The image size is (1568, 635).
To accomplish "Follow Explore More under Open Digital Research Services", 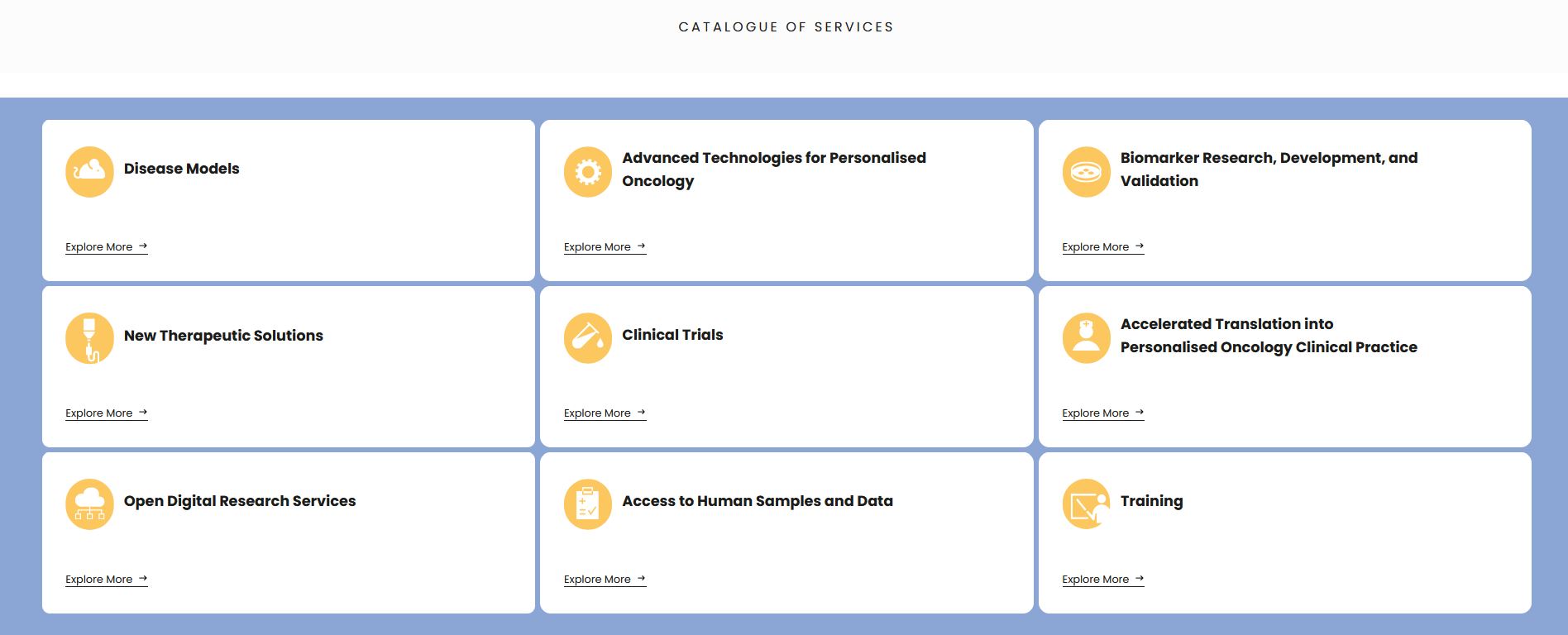I will point(107,580).
